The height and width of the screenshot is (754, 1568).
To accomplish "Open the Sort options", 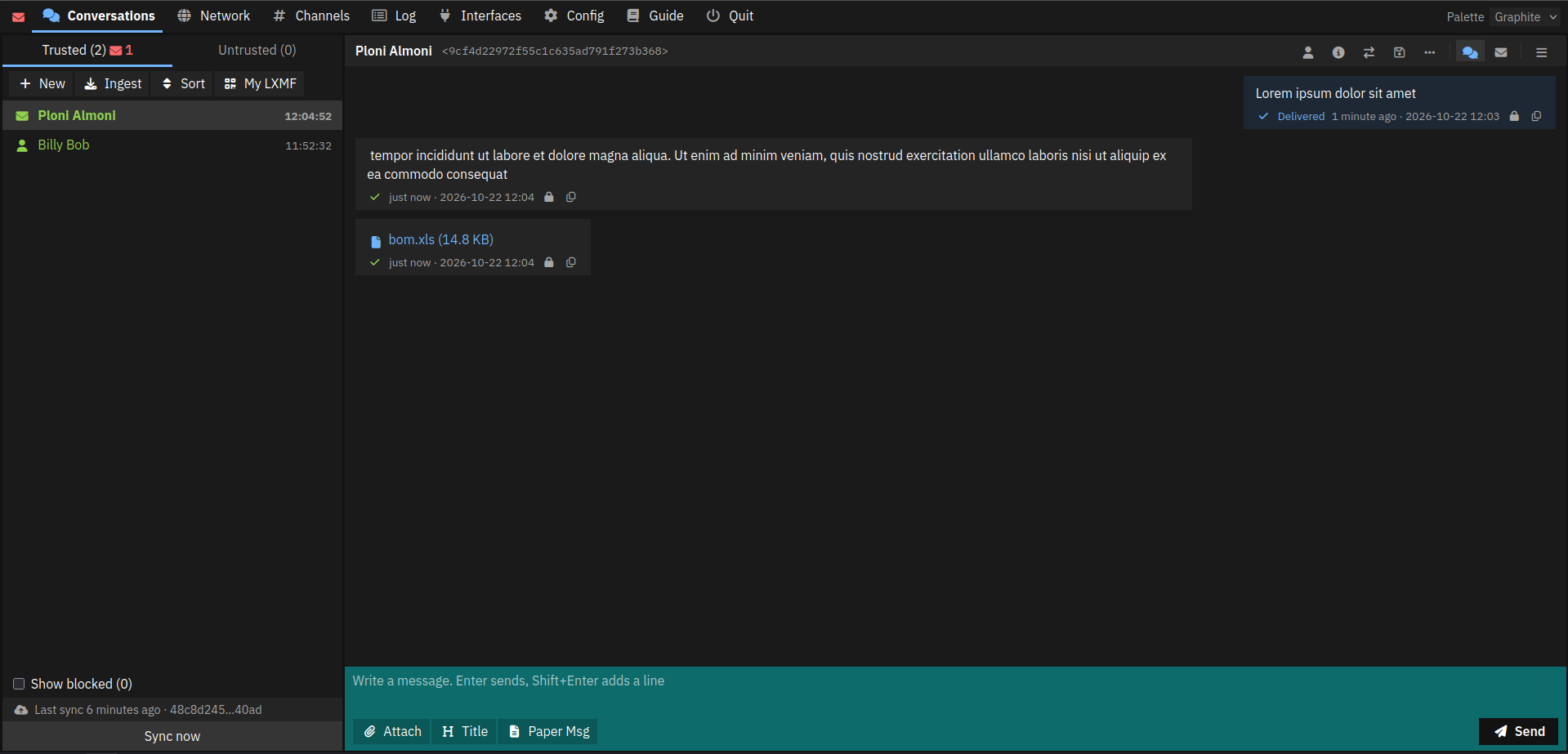I will tap(184, 83).
